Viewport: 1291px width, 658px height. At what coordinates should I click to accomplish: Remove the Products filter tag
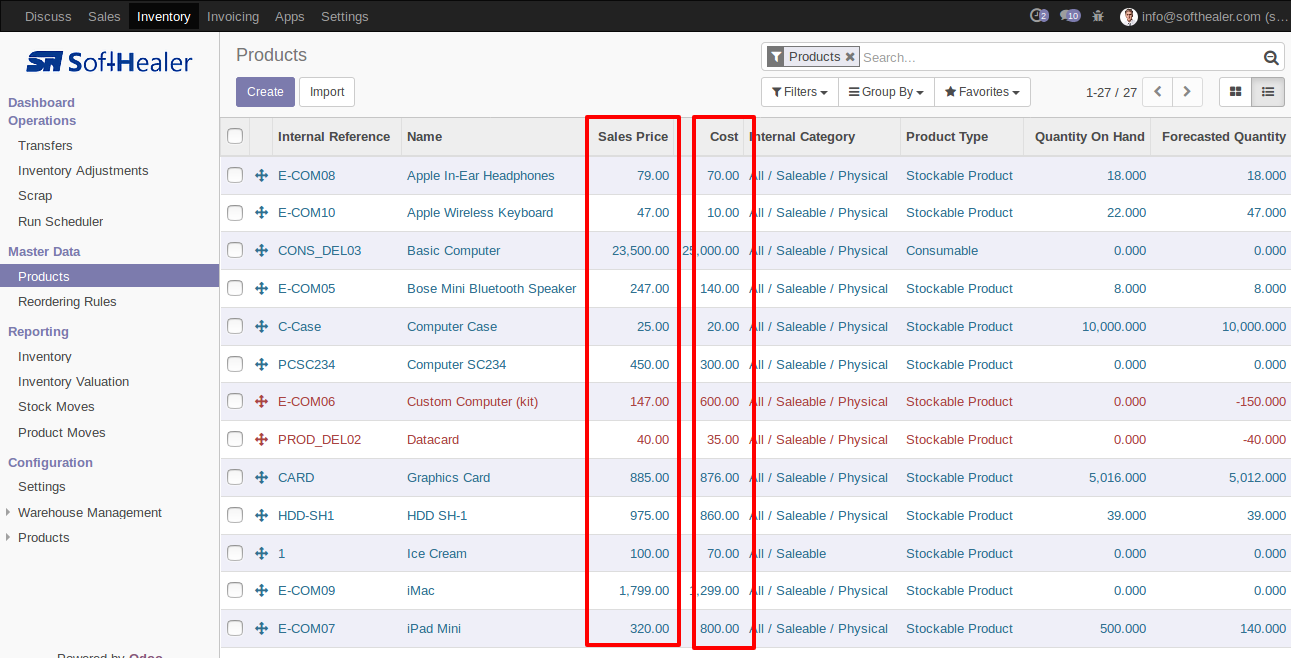(850, 57)
